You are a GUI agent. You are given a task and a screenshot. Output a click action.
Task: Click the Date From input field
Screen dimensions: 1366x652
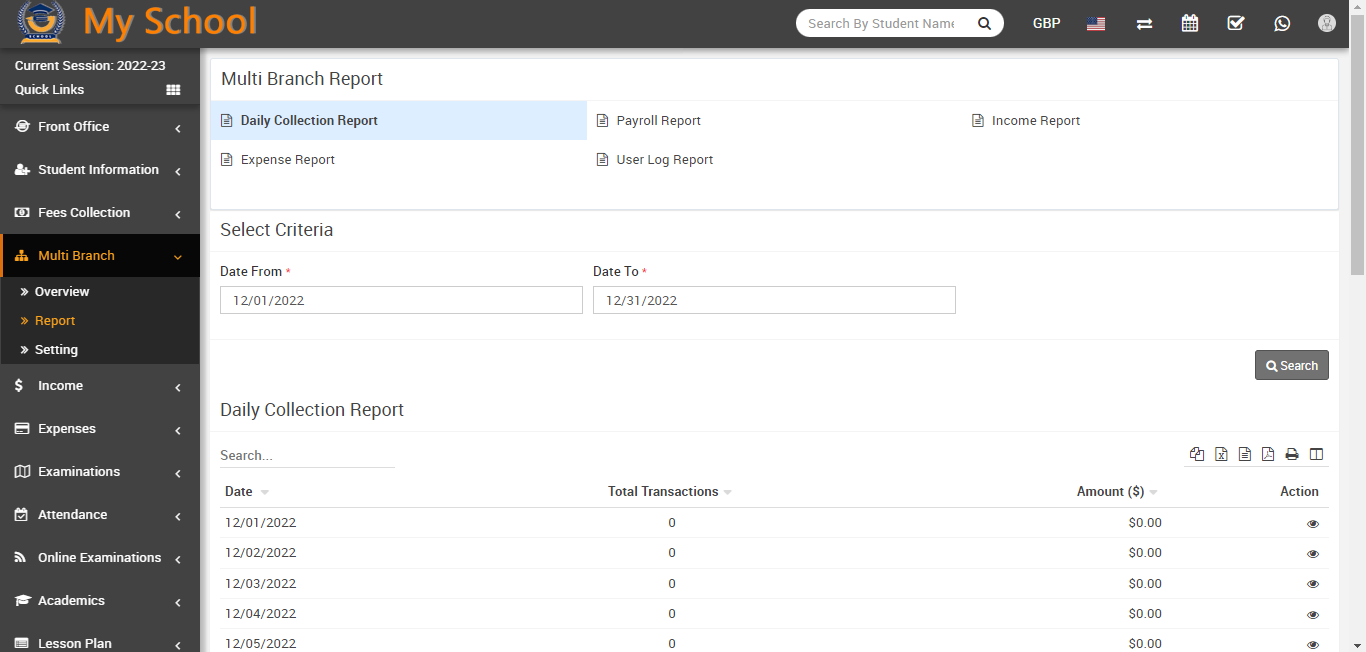pyautogui.click(x=401, y=300)
